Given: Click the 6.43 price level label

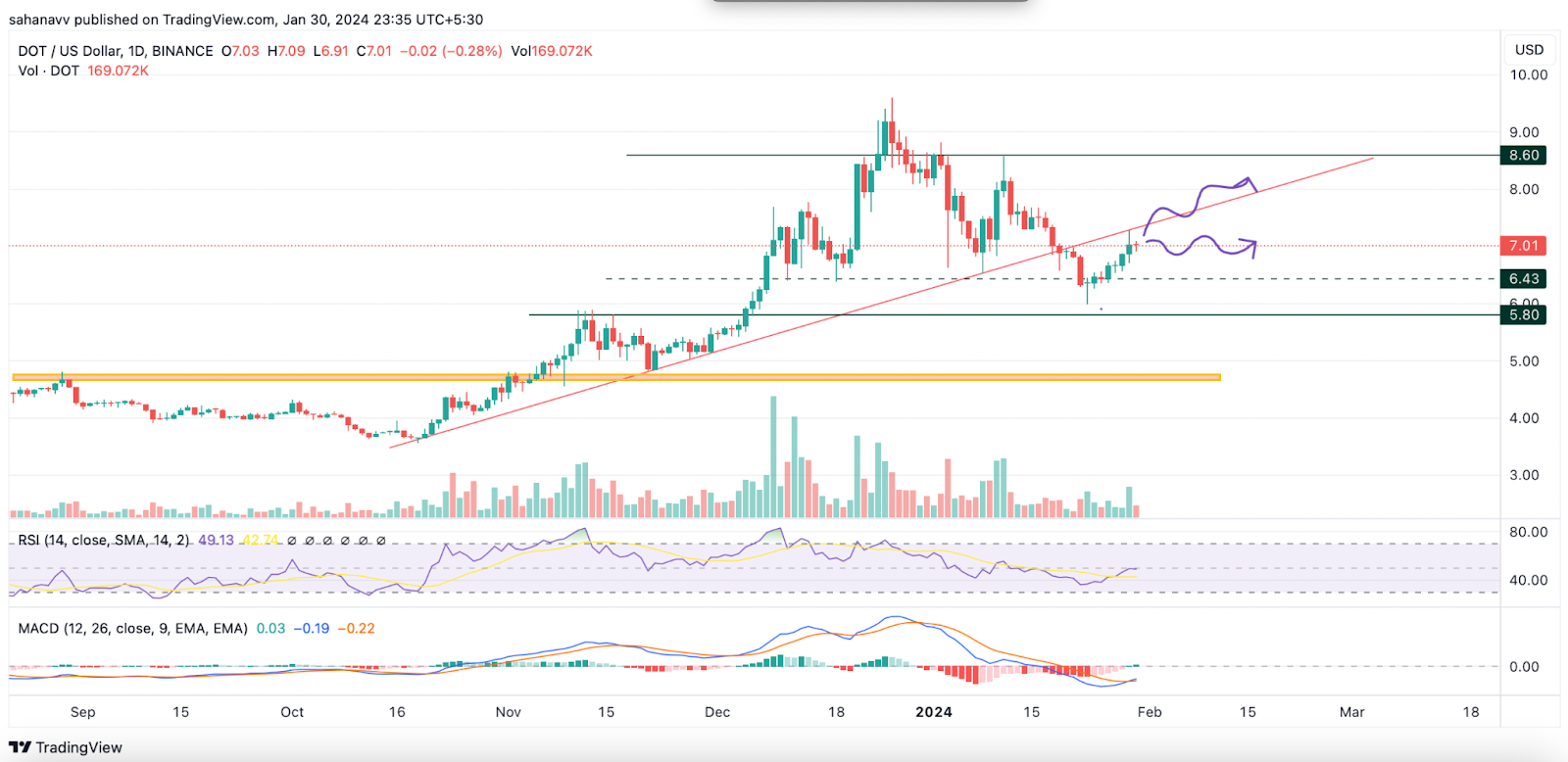Looking at the screenshot, I should [x=1523, y=279].
